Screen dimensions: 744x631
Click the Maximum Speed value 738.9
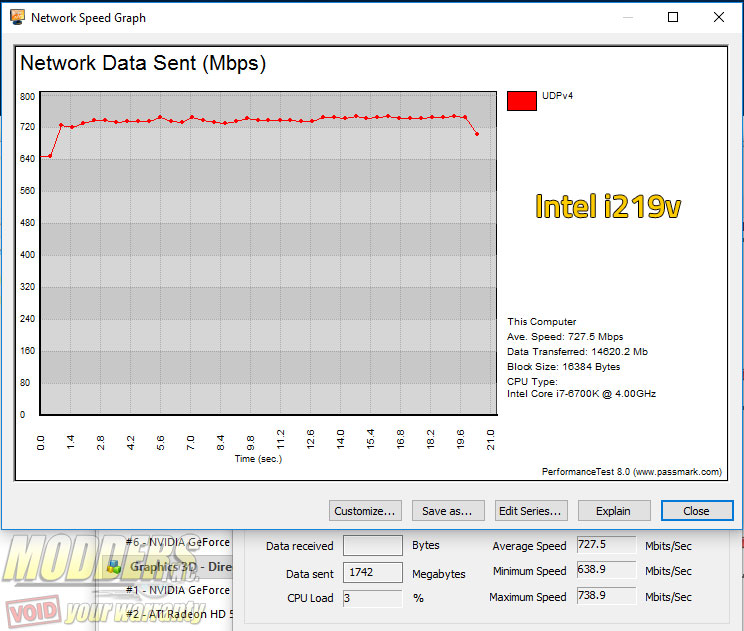(606, 595)
